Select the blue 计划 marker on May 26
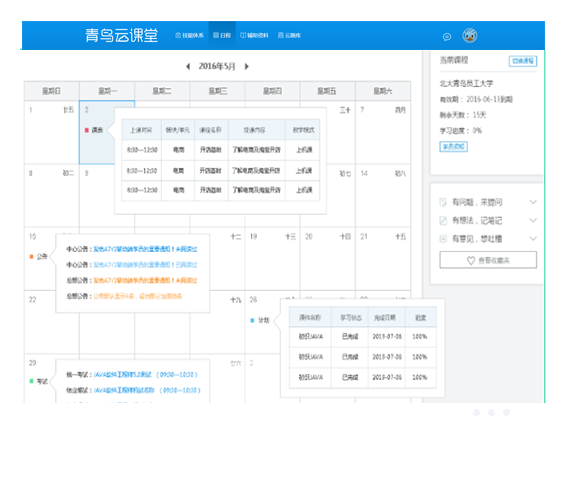566x484 pixels. (x=260, y=320)
